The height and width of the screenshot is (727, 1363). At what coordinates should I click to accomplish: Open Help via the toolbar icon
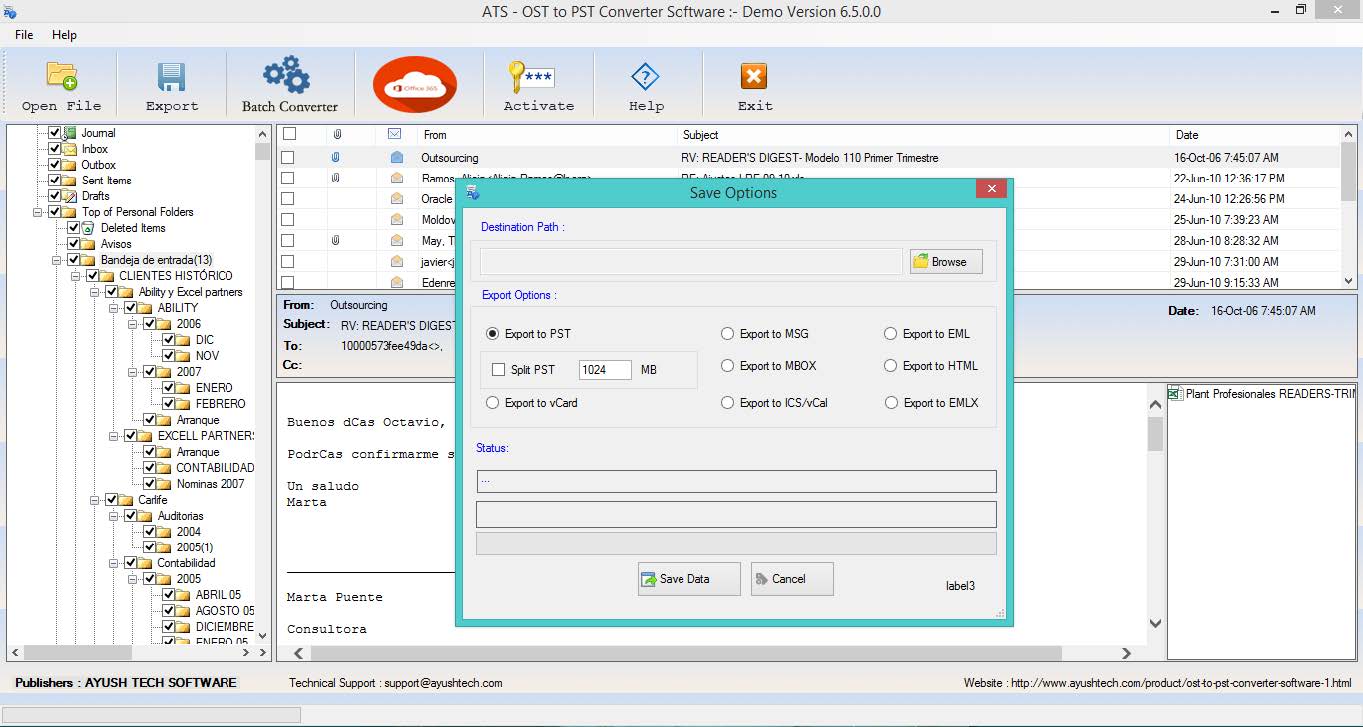pos(646,83)
